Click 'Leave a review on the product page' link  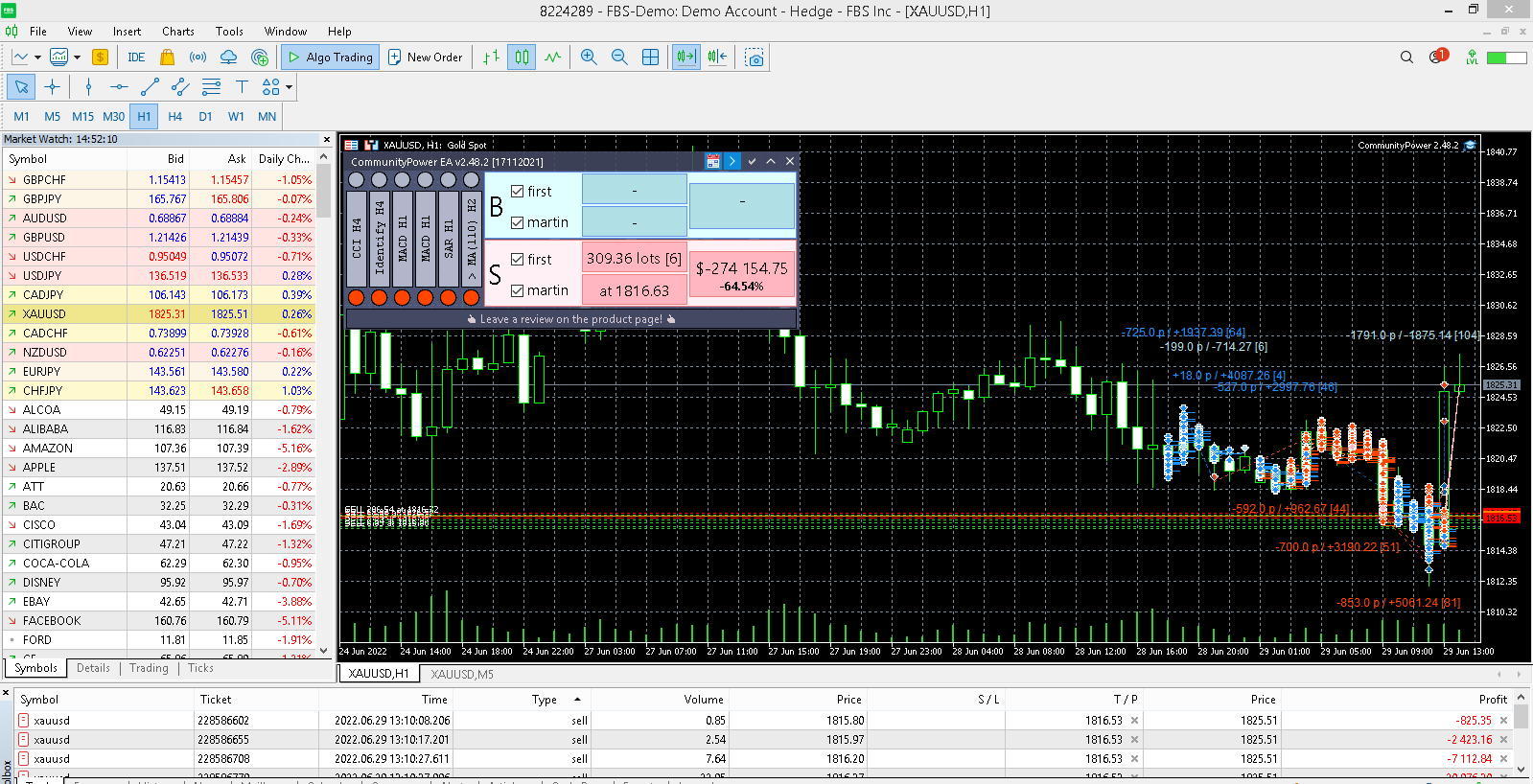pos(571,319)
